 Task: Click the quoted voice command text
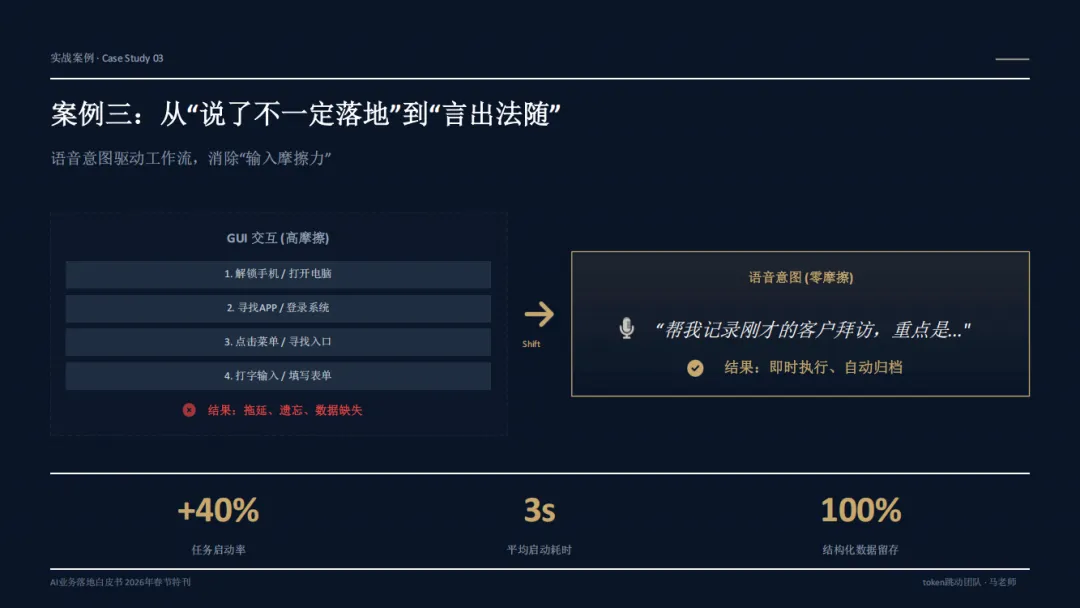tap(812, 330)
